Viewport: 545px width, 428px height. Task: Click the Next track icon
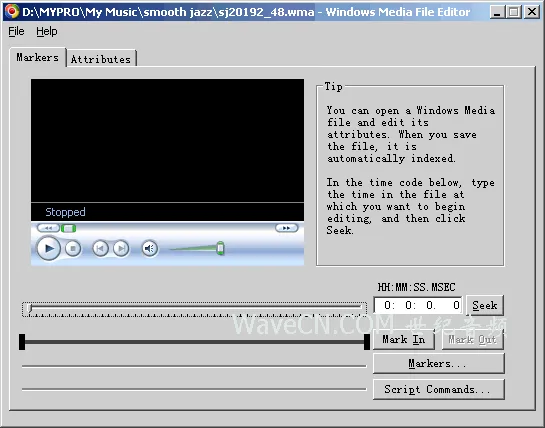coord(121,249)
